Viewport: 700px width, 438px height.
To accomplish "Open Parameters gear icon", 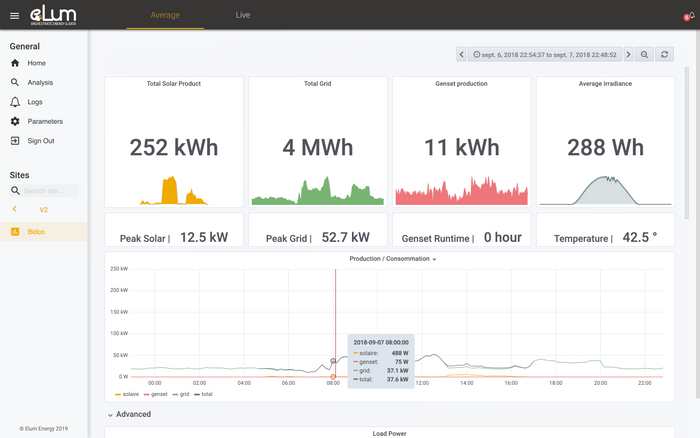I will 15,121.
